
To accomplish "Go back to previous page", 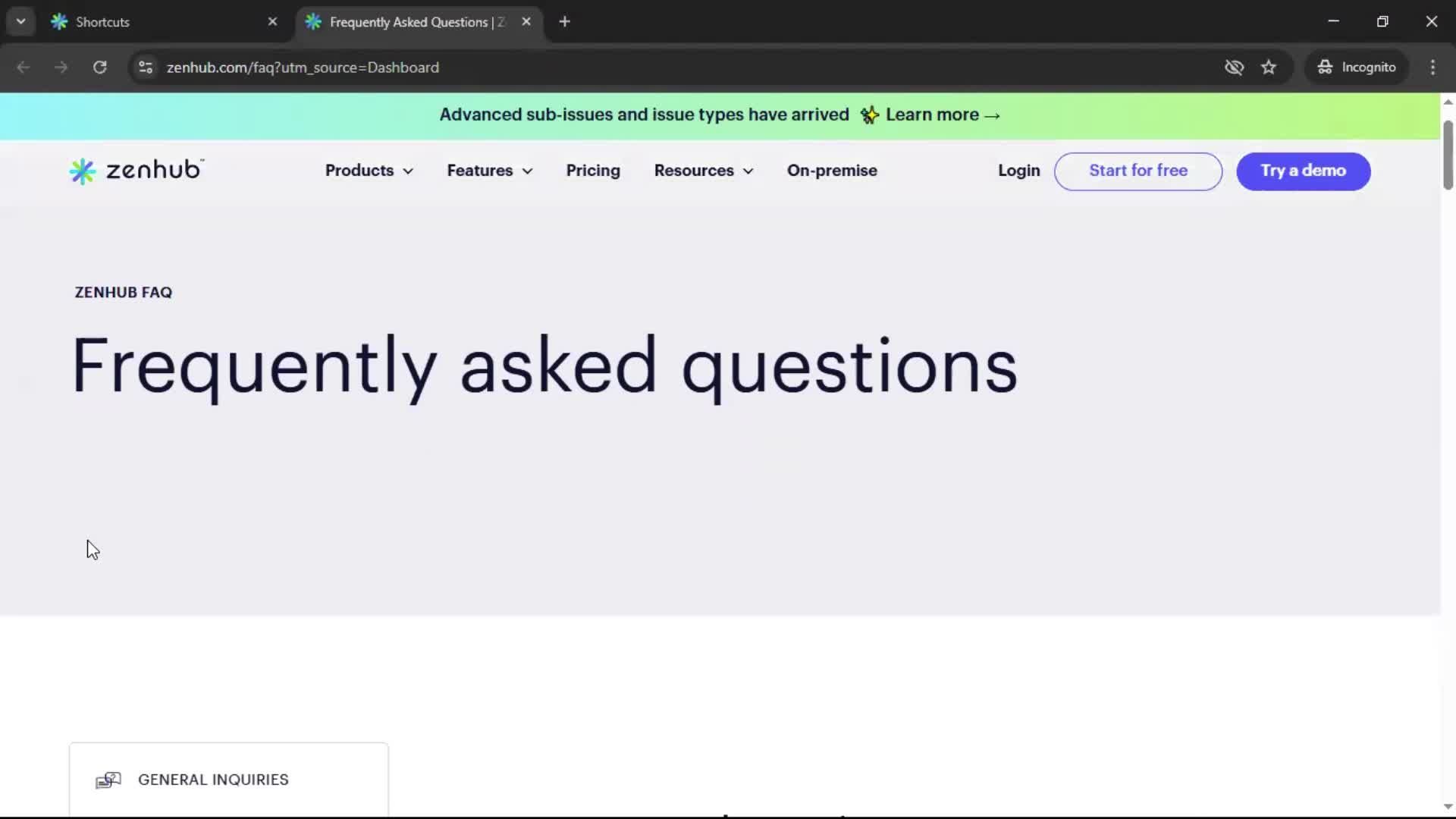I will click(24, 67).
